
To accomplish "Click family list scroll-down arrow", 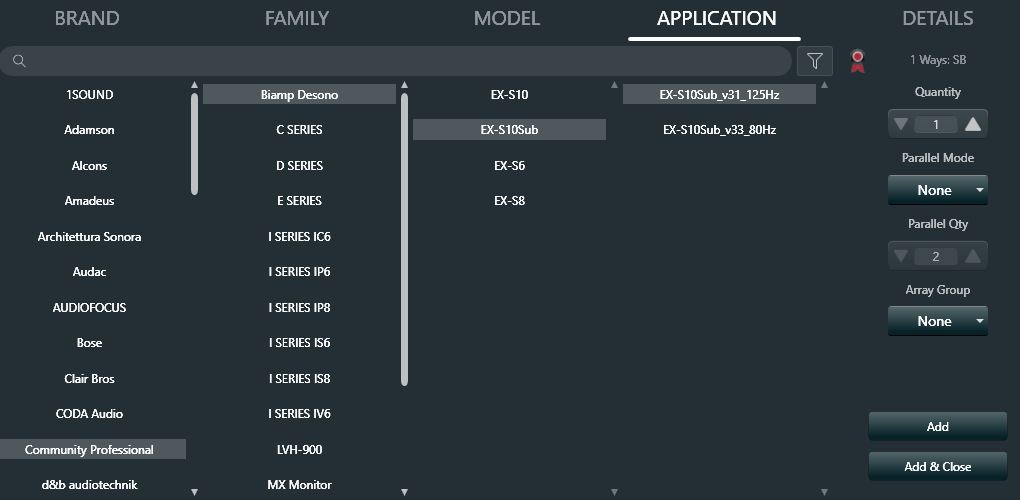I will [x=404, y=492].
